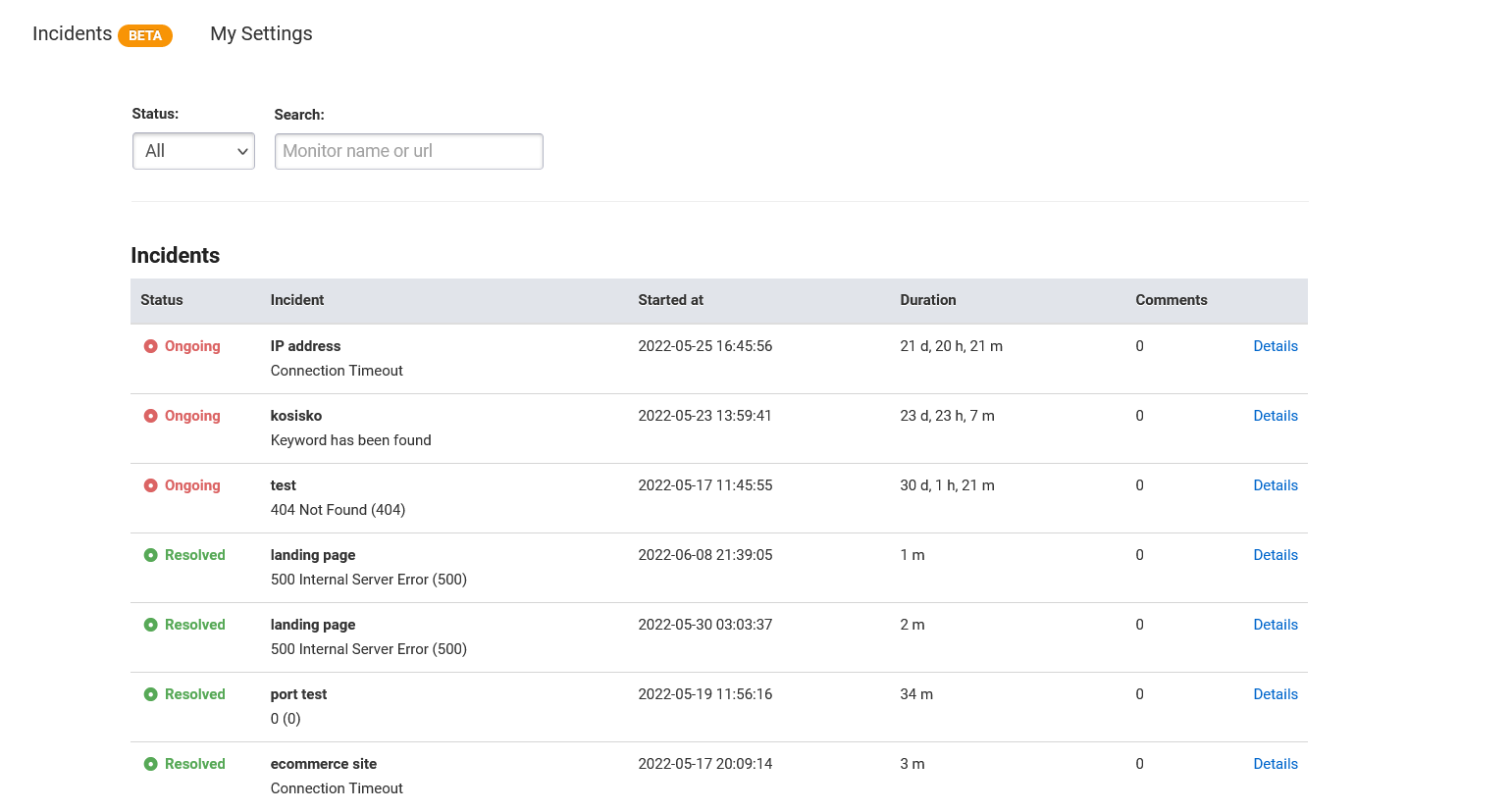The height and width of the screenshot is (811, 1512).
Task: Click the '34 m' duration value
Action: pos(916,694)
